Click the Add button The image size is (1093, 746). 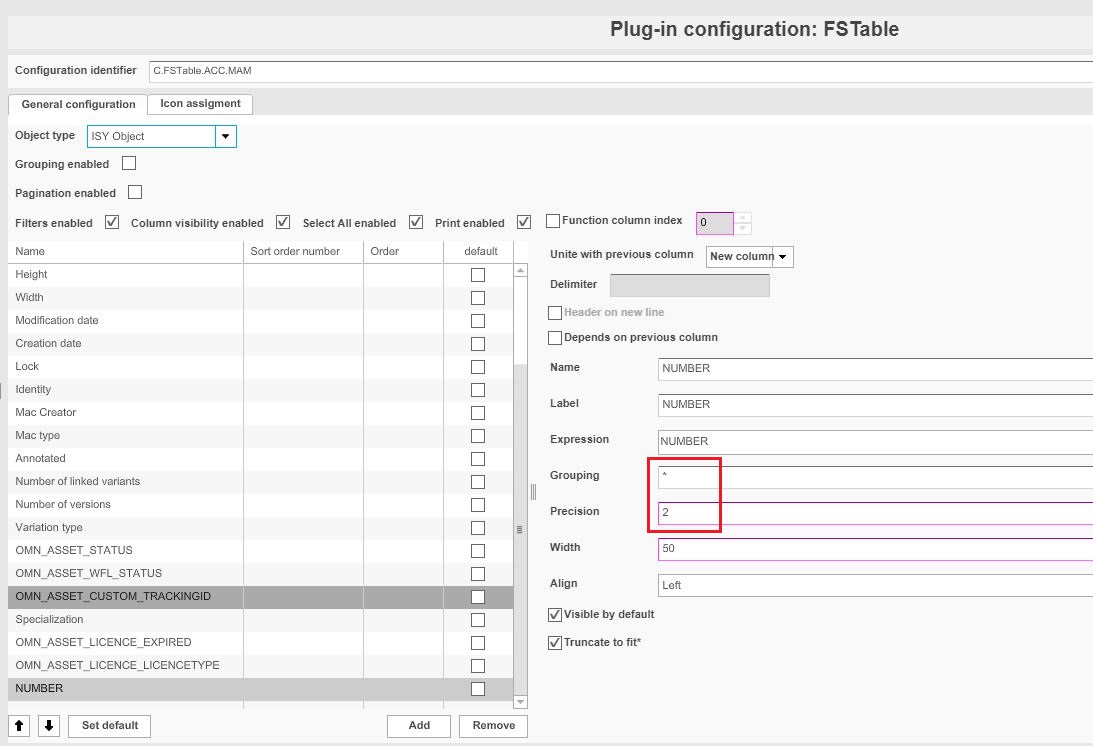click(419, 726)
